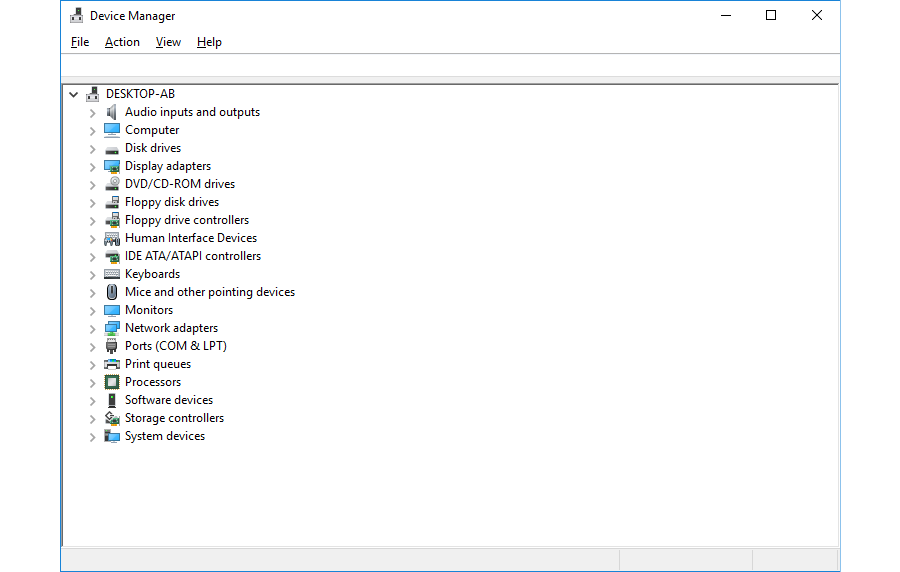Select the DESKTOP-AB label
Screen dimensions: 900x572
(140, 94)
